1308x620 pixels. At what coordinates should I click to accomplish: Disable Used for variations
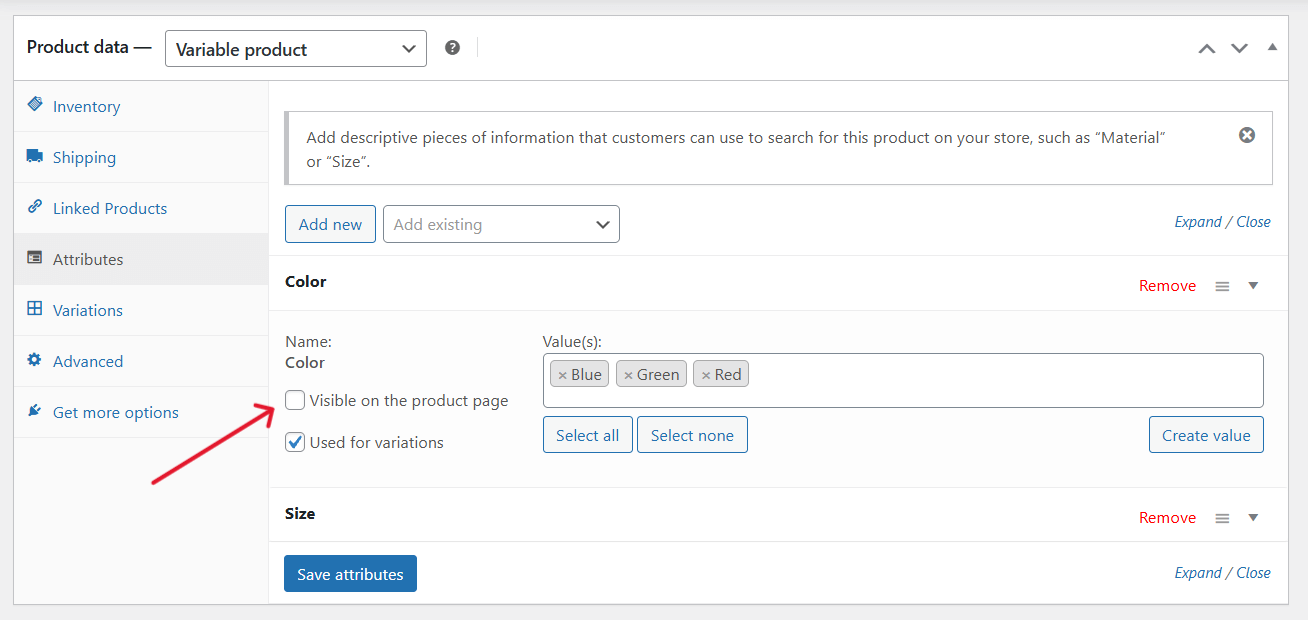coord(295,441)
